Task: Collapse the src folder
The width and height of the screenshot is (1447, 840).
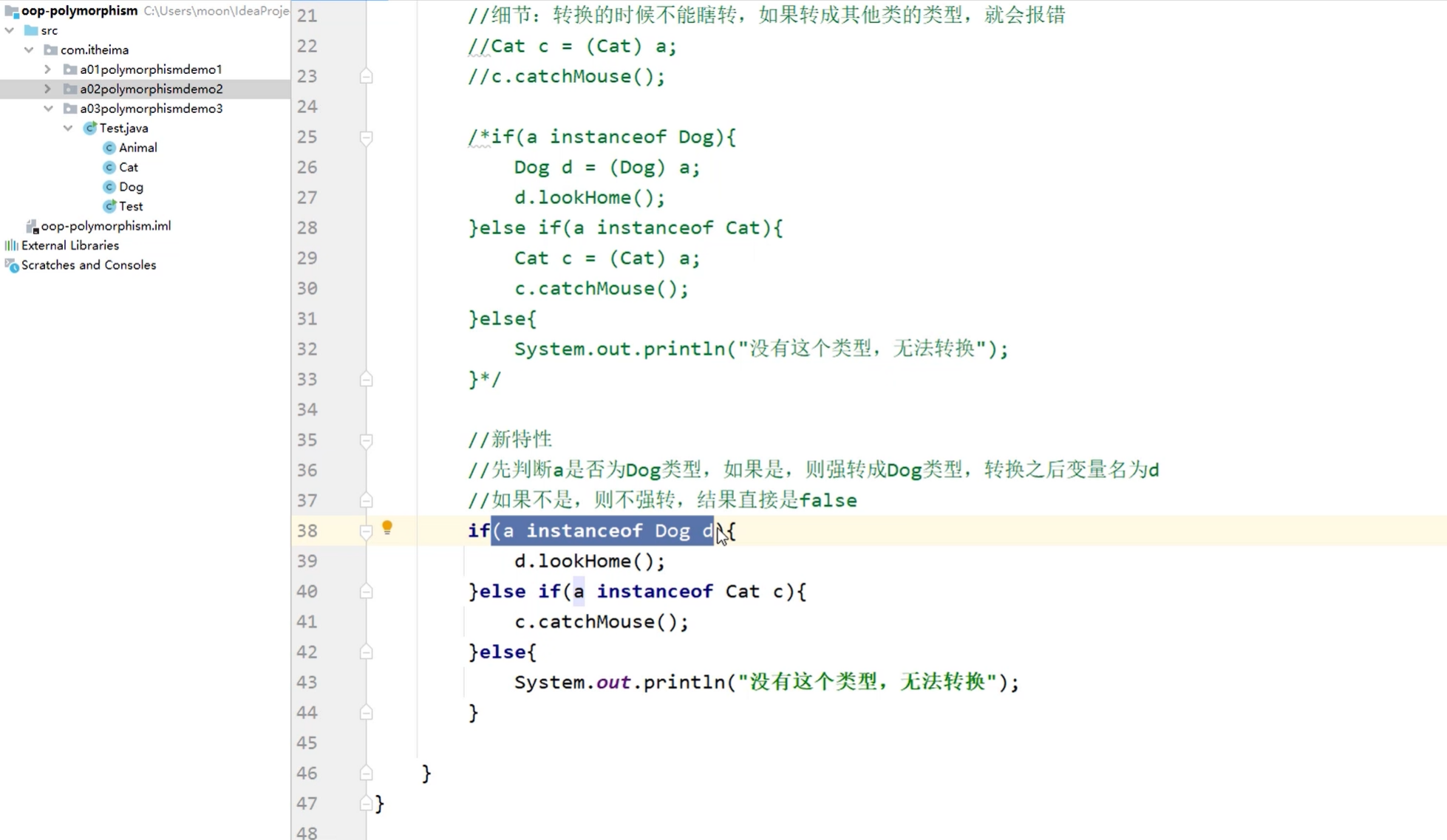Action: (x=10, y=30)
